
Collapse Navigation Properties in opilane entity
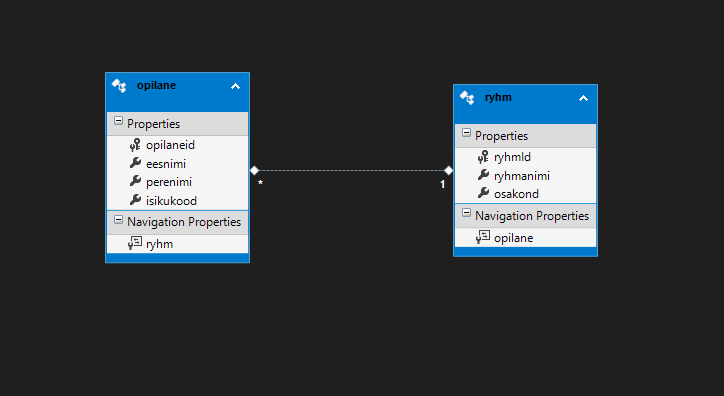(x=118, y=219)
